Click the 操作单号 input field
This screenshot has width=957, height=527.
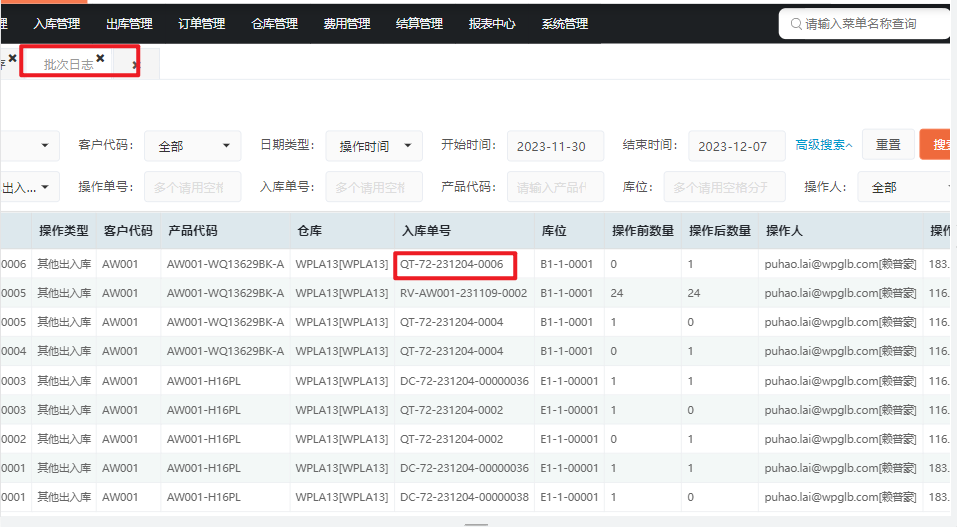(193, 187)
